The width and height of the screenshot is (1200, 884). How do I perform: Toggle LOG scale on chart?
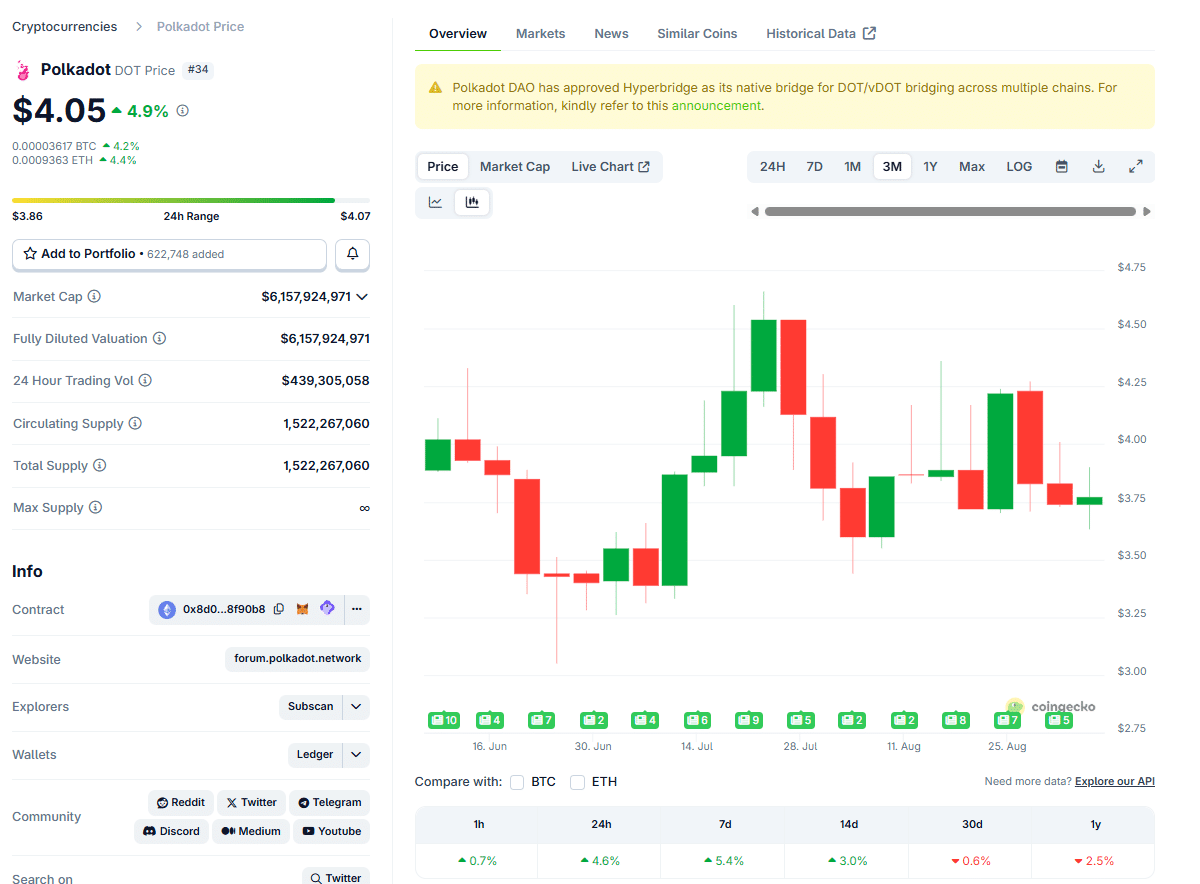1019,167
